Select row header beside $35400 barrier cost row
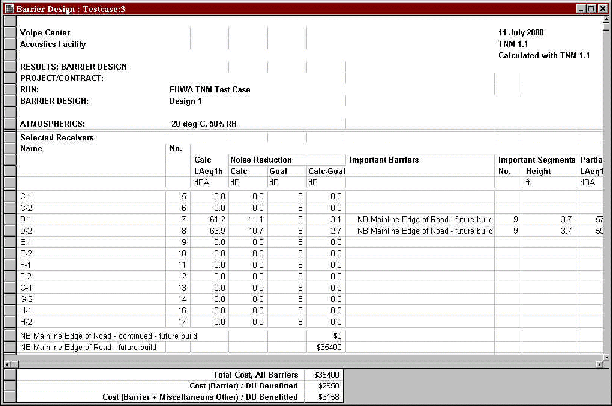Screen dimensions: 612x406 (10, 347)
